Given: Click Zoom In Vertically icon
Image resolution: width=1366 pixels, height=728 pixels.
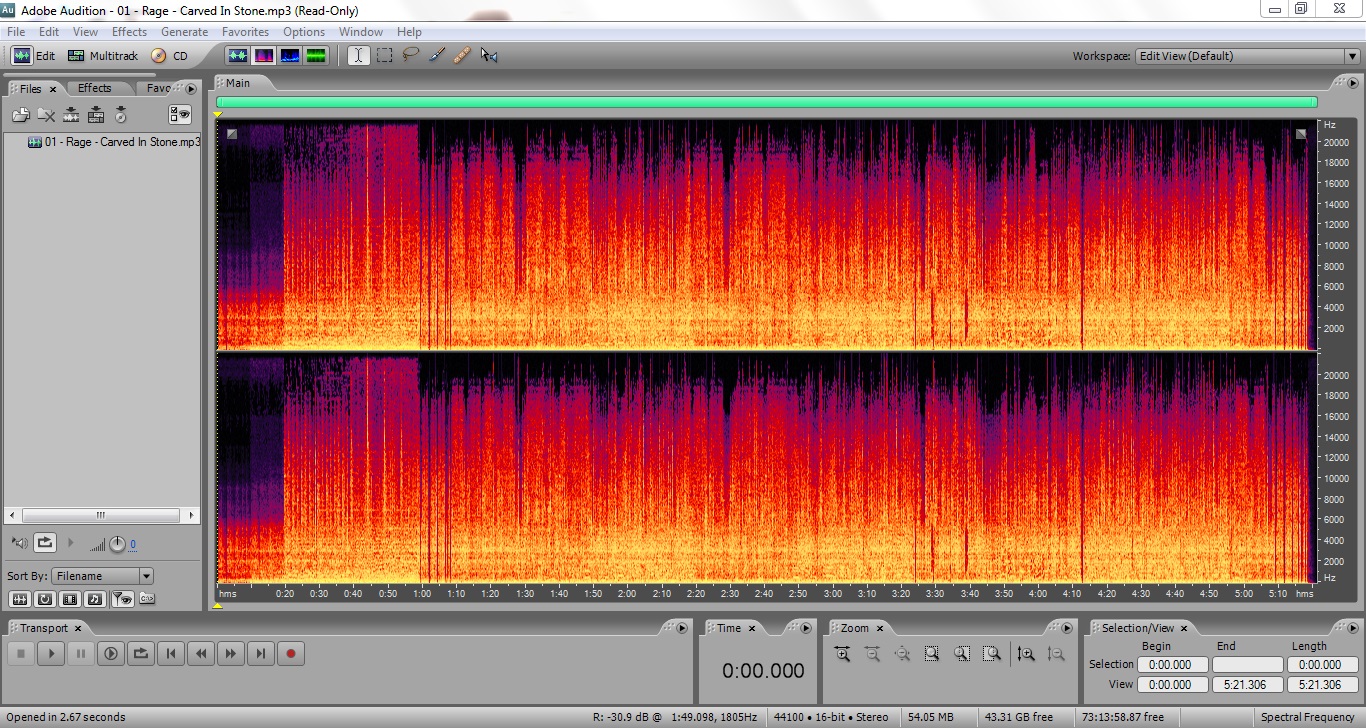Looking at the screenshot, I should tap(1025, 654).
